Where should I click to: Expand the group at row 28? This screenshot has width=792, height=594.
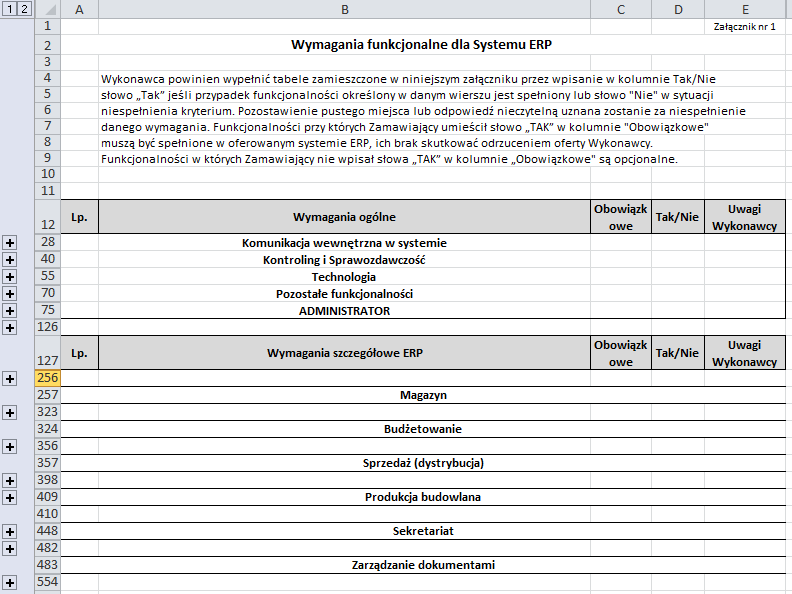pos(10,243)
